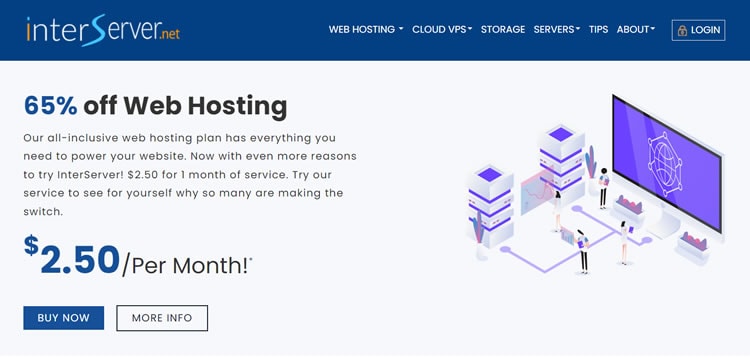Click the "65% off Web Hosting" heading
The height and width of the screenshot is (360, 750).
pos(155,106)
